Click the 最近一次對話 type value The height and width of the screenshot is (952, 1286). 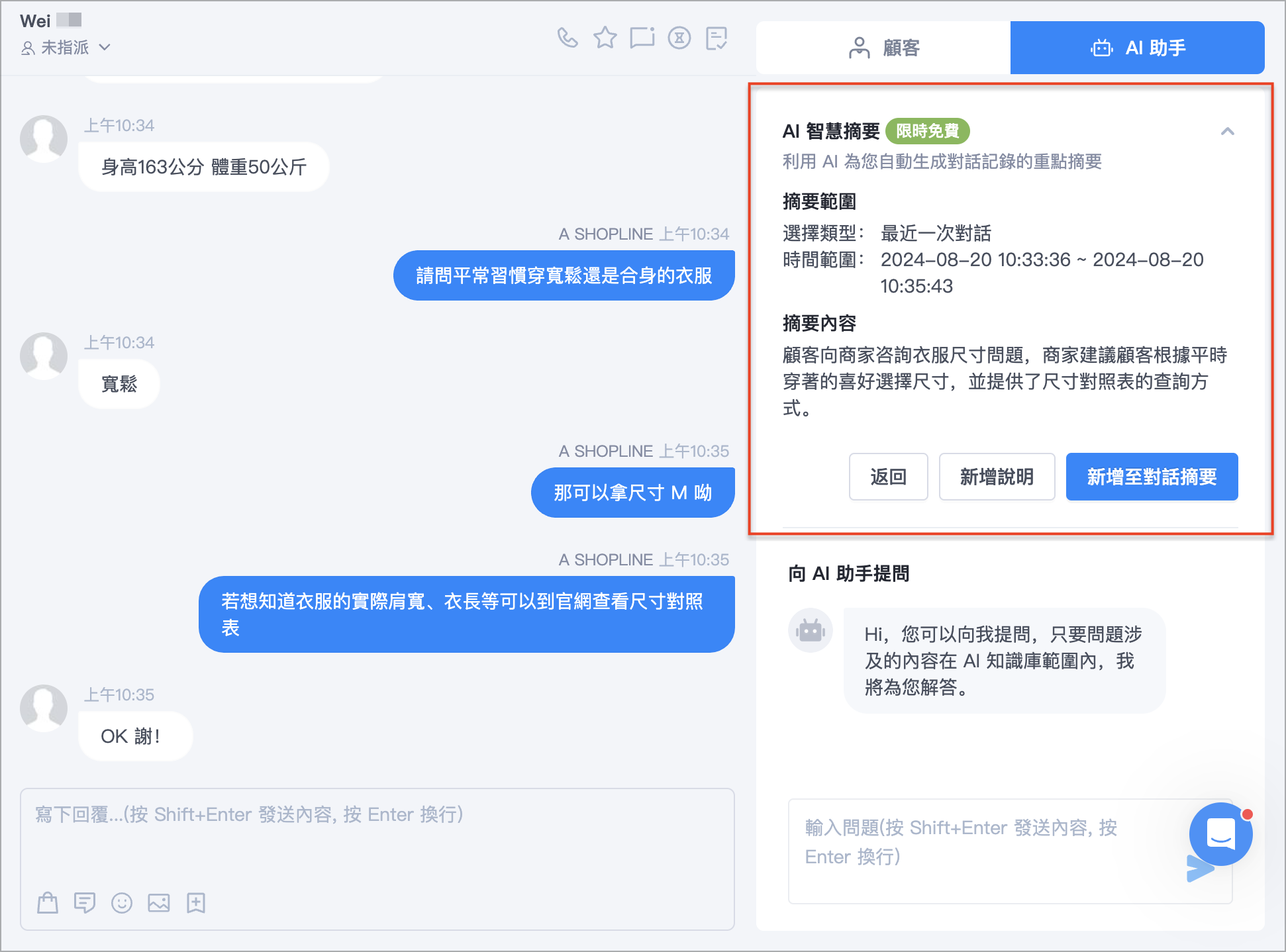[936, 233]
